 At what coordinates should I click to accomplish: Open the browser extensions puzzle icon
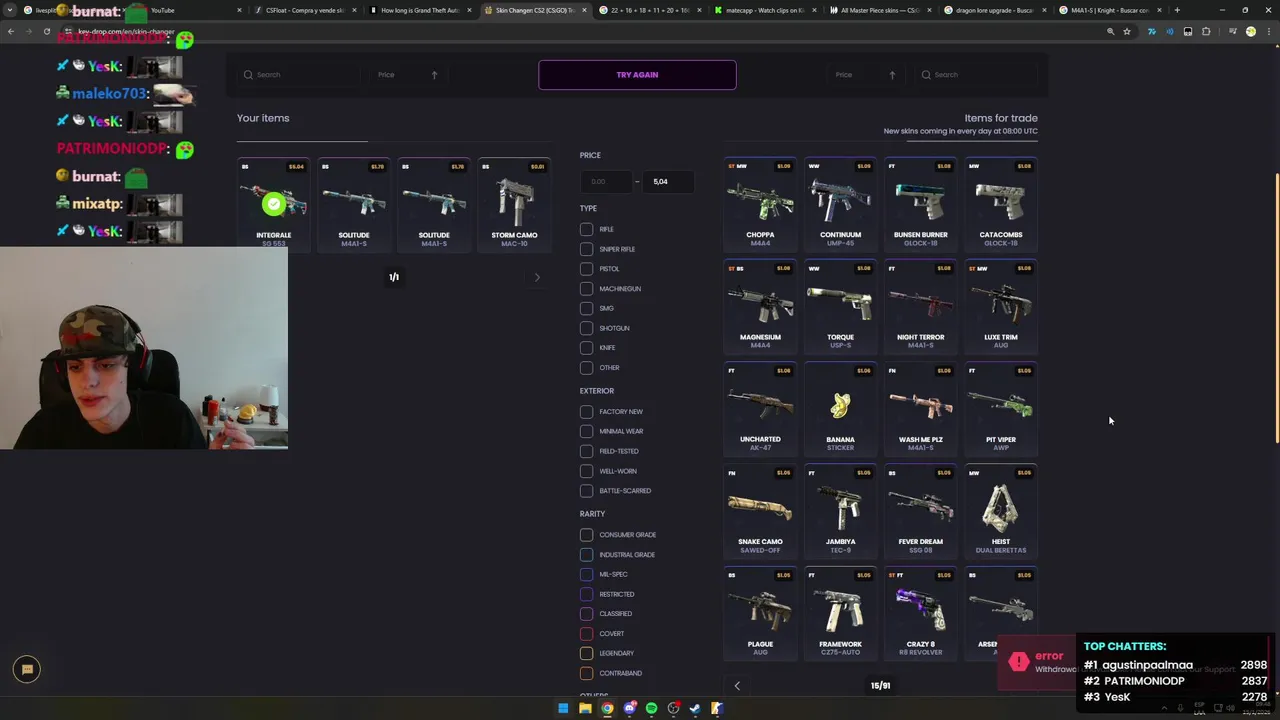pyautogui.click(x=1206, y=31)
